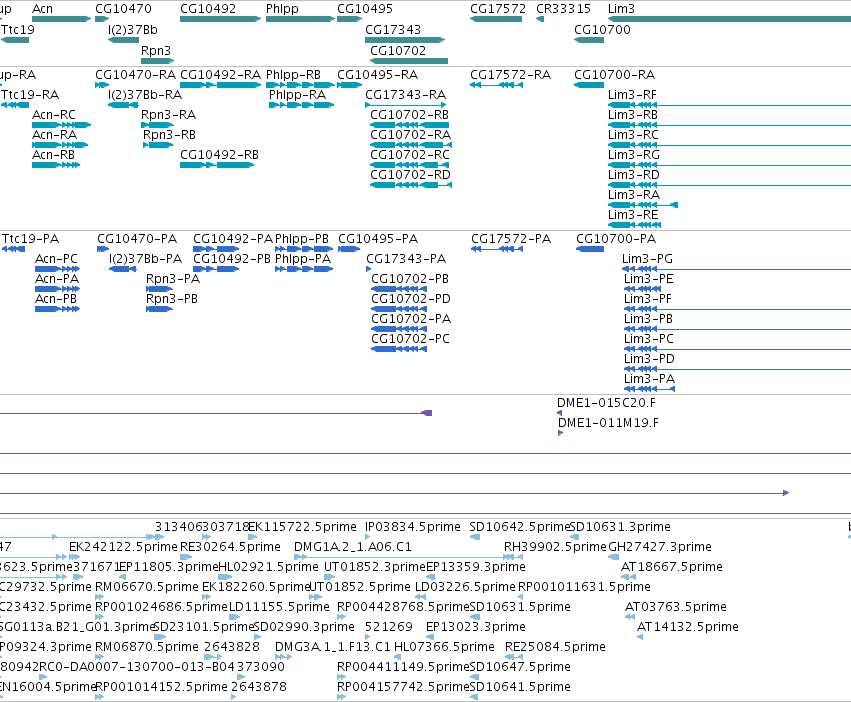Click the Lim3 gene label

point(621,9)
